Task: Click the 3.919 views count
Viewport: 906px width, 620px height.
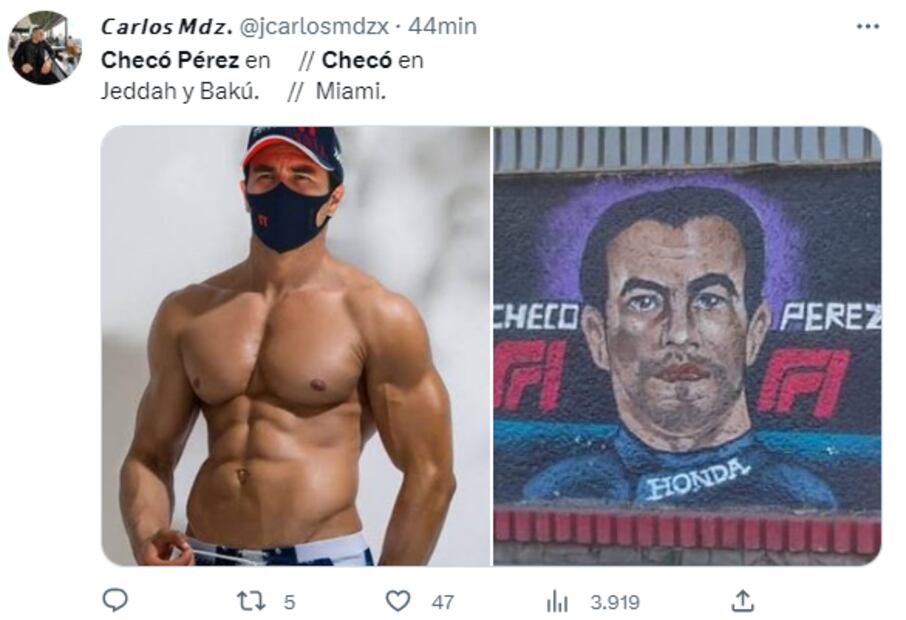Action: [x=614, y=602]
